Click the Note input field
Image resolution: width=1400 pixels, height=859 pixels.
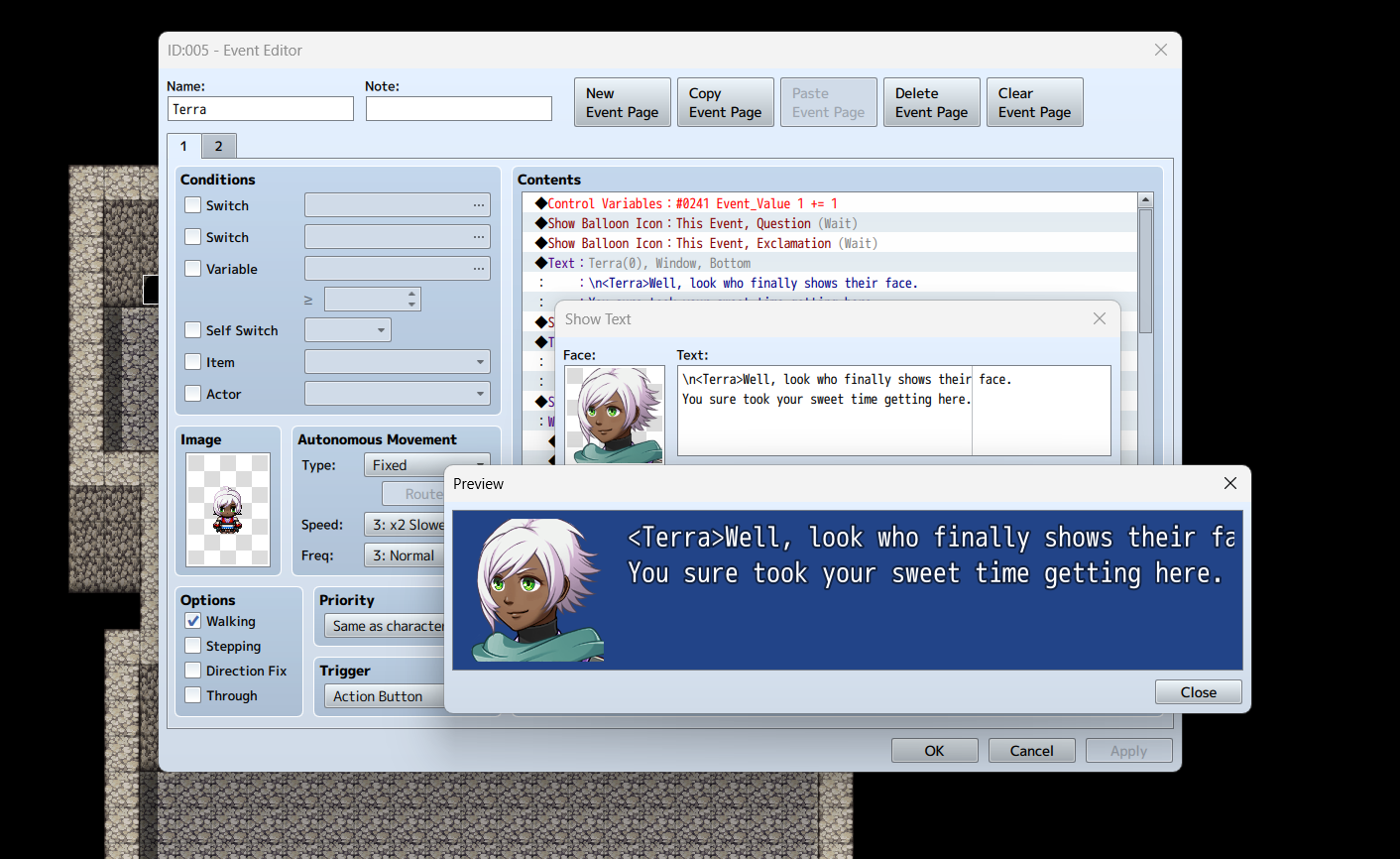(458, 108)
